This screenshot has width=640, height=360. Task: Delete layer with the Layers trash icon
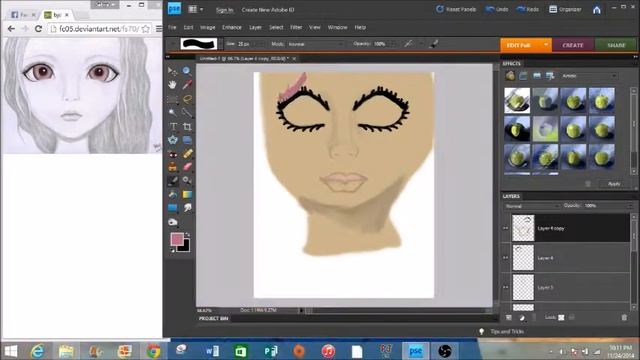pos(624,317)
